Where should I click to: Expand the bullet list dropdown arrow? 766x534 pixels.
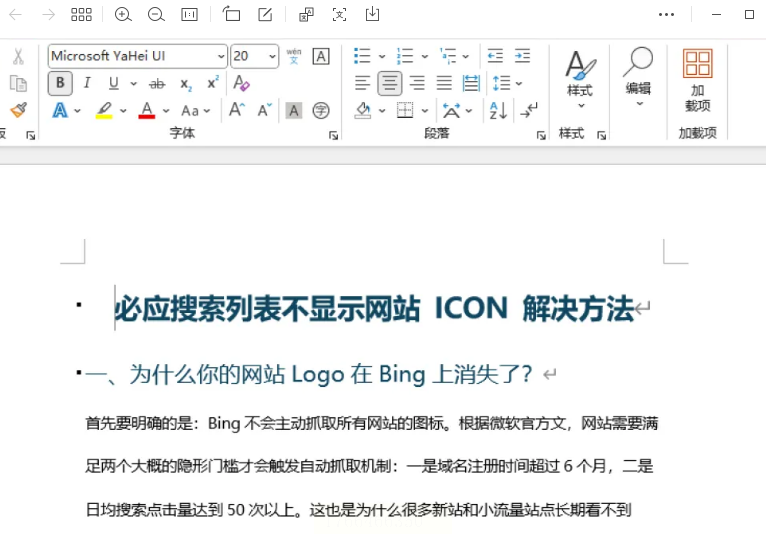[x=382, y=56]
